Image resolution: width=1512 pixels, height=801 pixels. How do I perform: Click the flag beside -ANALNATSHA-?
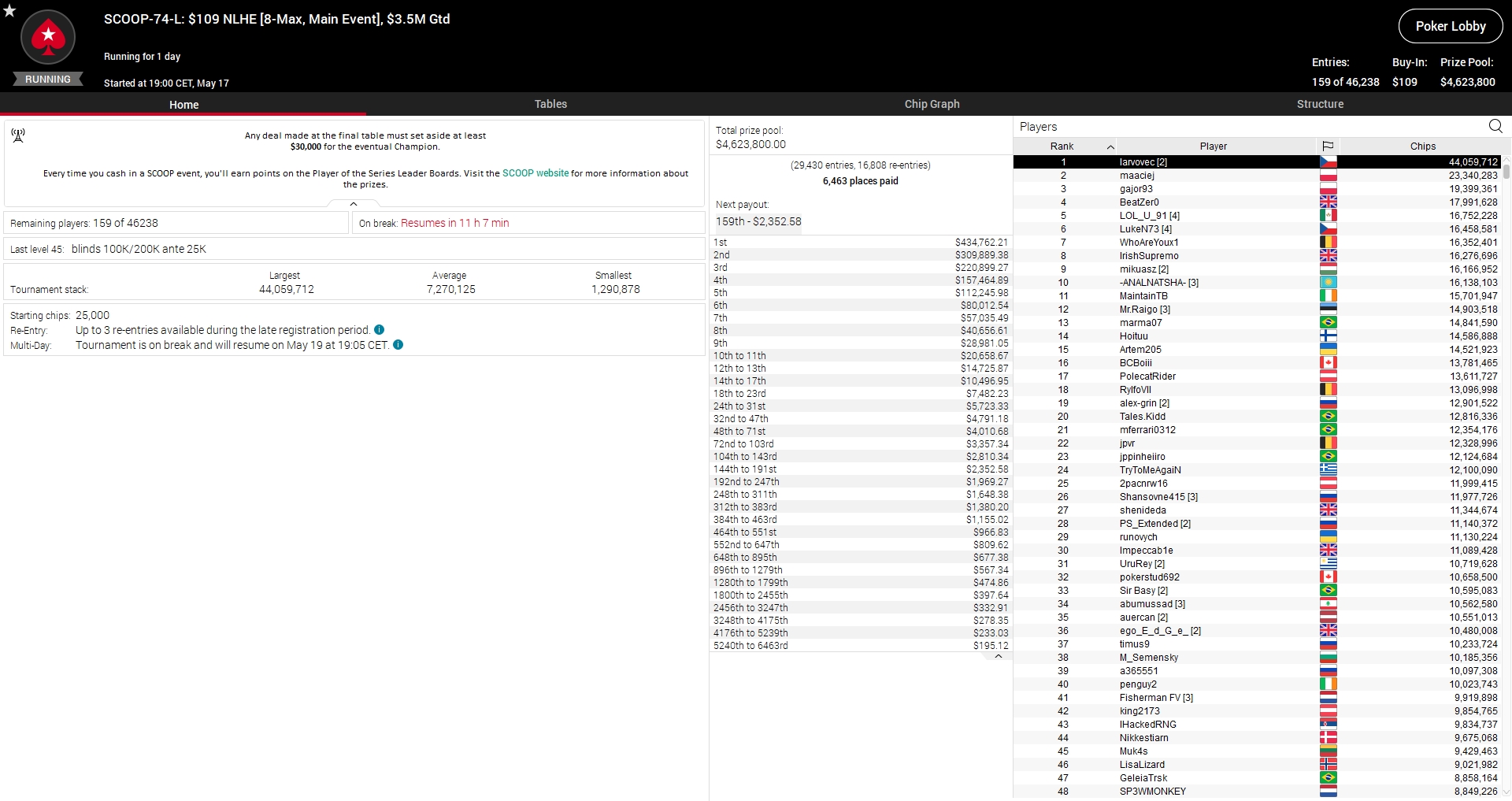pyautogui.click(x=1329, y=283)
